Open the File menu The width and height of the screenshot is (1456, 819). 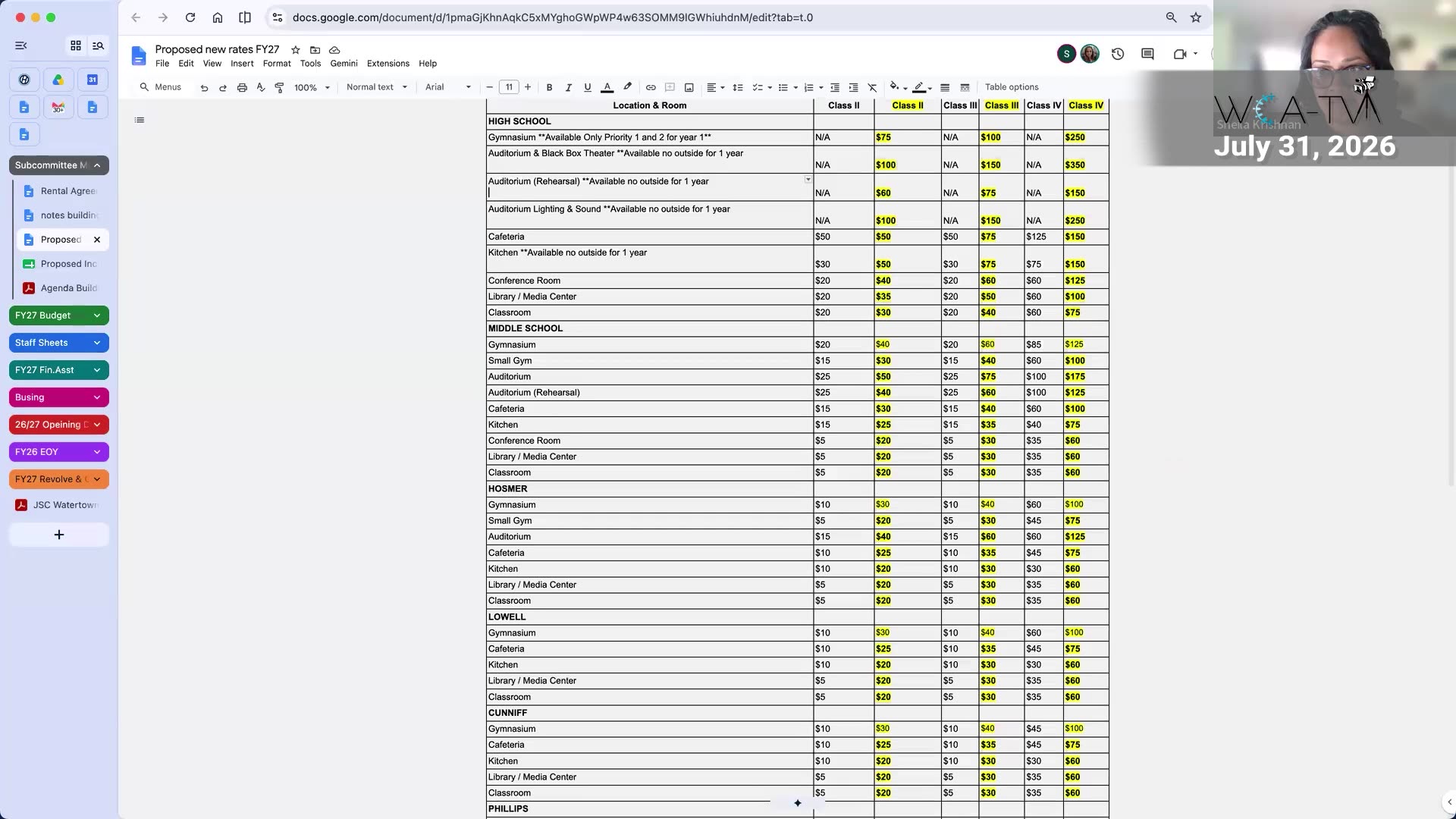point(162,64)
